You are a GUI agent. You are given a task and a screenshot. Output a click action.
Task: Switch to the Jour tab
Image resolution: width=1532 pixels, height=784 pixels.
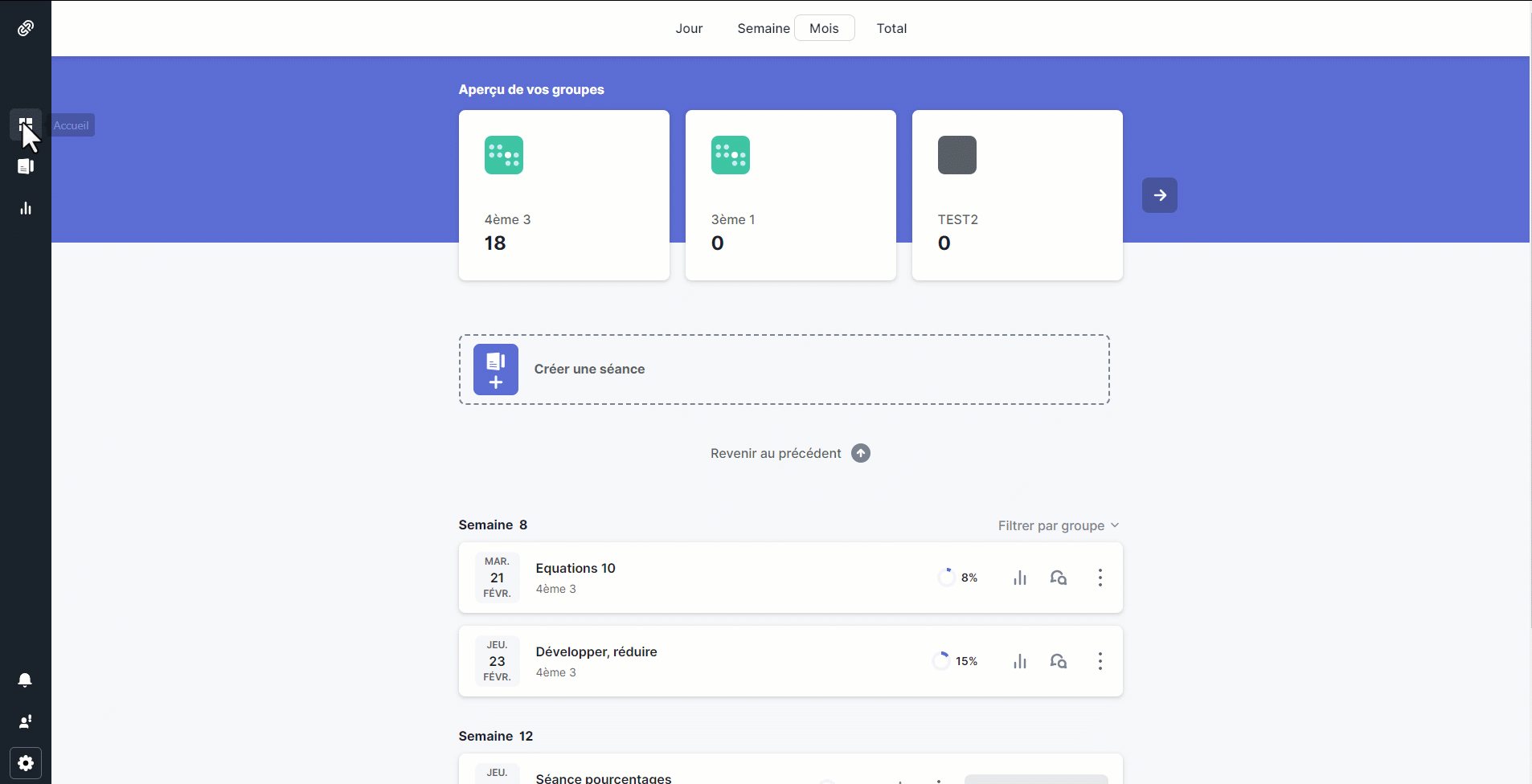pyautogui.click(x=689, y=28)
